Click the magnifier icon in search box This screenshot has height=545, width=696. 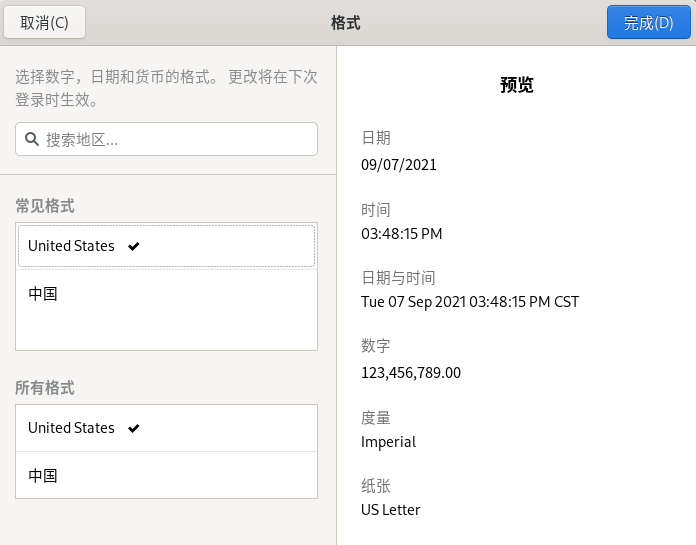pyautogui.click(x=32, y=140)
